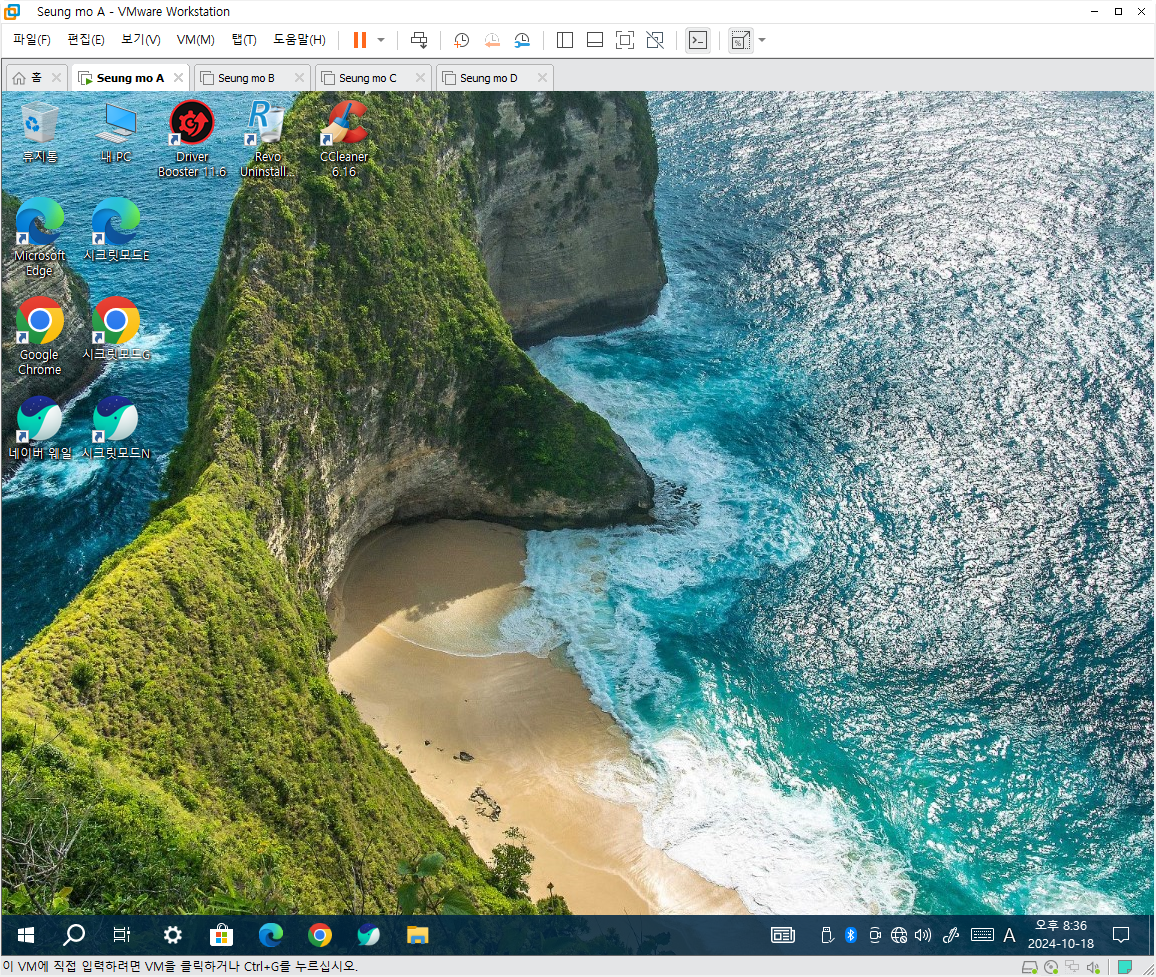Open guest taskbar search
Viewport: 1156px width, 977px height.
(74, 935)
